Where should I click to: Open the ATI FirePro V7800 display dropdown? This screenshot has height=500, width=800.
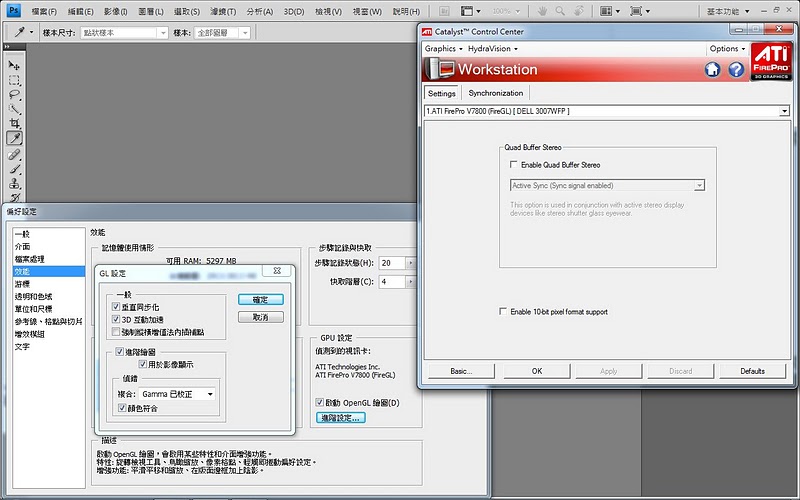click(607, 111)
